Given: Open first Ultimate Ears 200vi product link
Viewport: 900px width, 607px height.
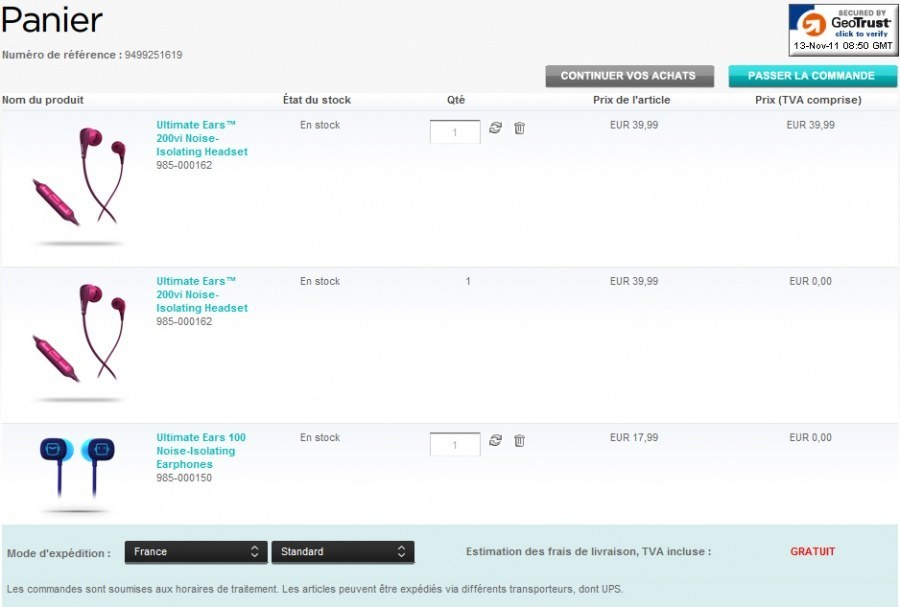Looking at the screenshot, I should pyautogui.click(x=201, y=138).
